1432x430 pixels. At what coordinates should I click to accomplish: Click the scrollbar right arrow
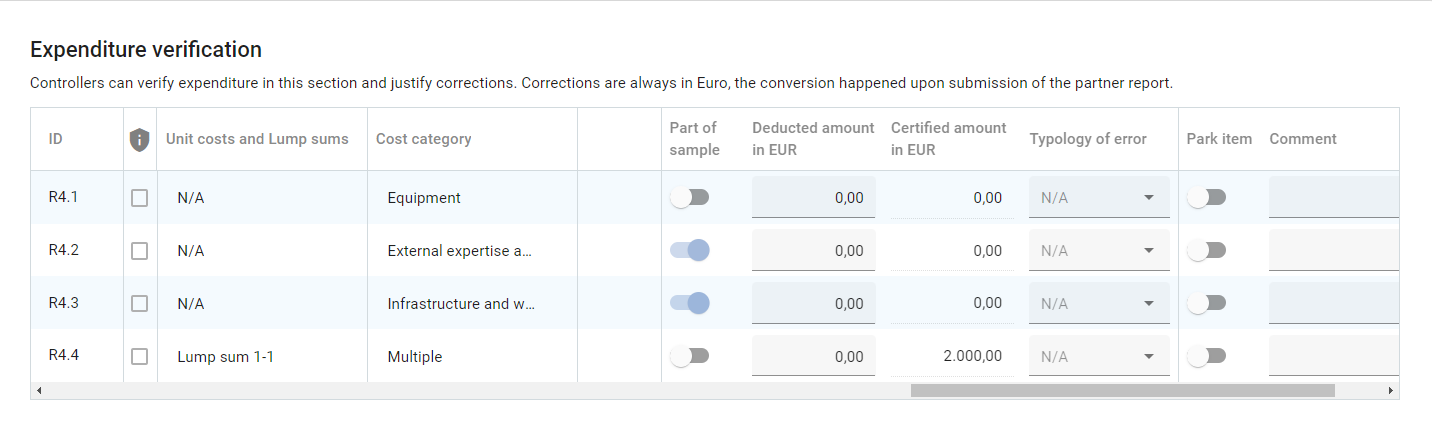[1390, 391]
